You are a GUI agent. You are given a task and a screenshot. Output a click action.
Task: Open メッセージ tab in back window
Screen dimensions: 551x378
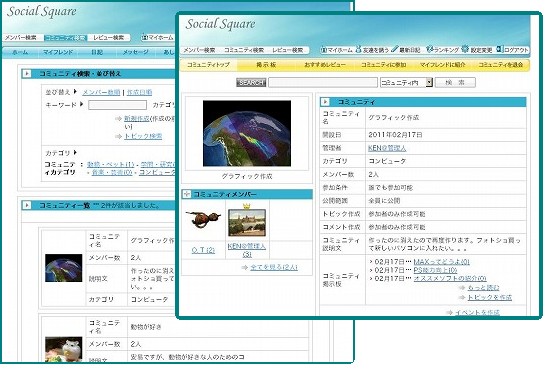click(136, 52)
